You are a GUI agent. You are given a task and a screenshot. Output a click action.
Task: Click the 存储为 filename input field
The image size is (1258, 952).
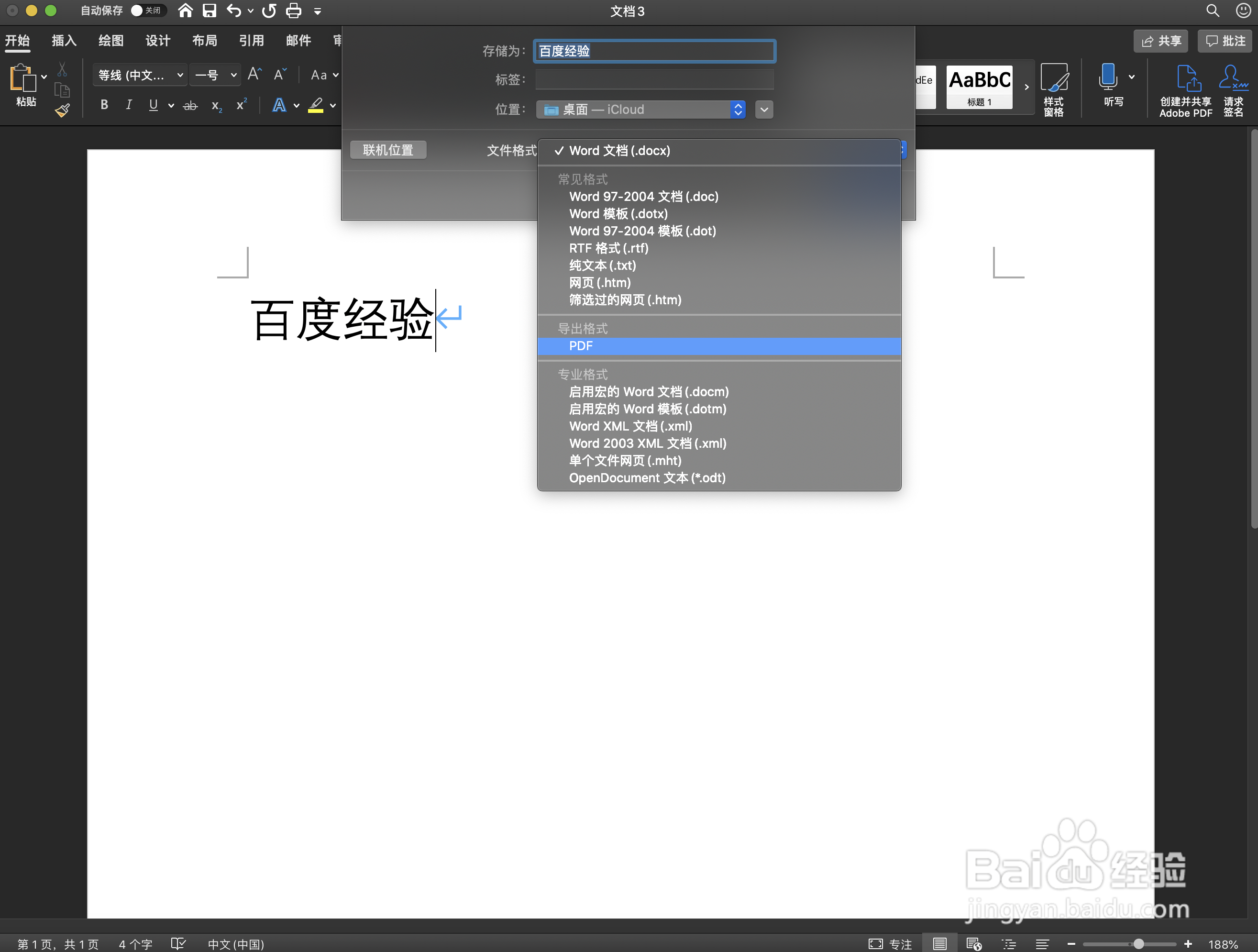coord(654,51)
